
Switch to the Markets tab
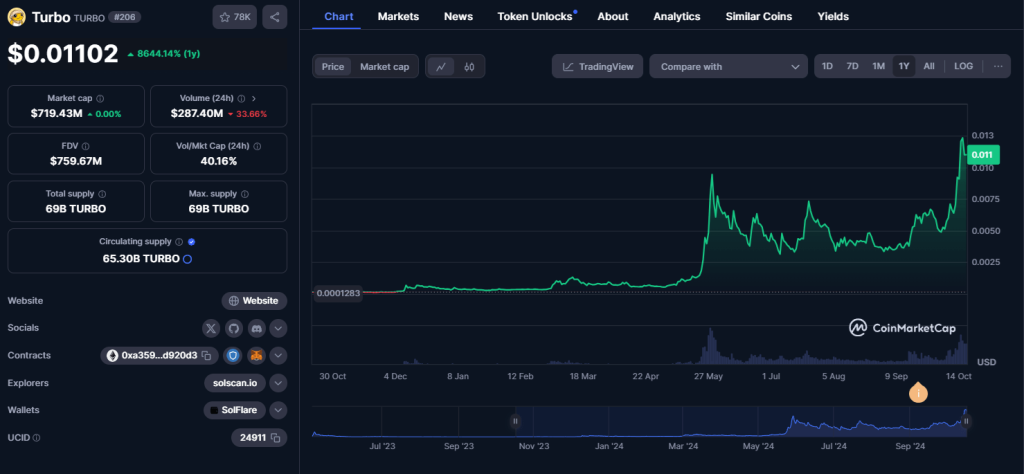398,16
